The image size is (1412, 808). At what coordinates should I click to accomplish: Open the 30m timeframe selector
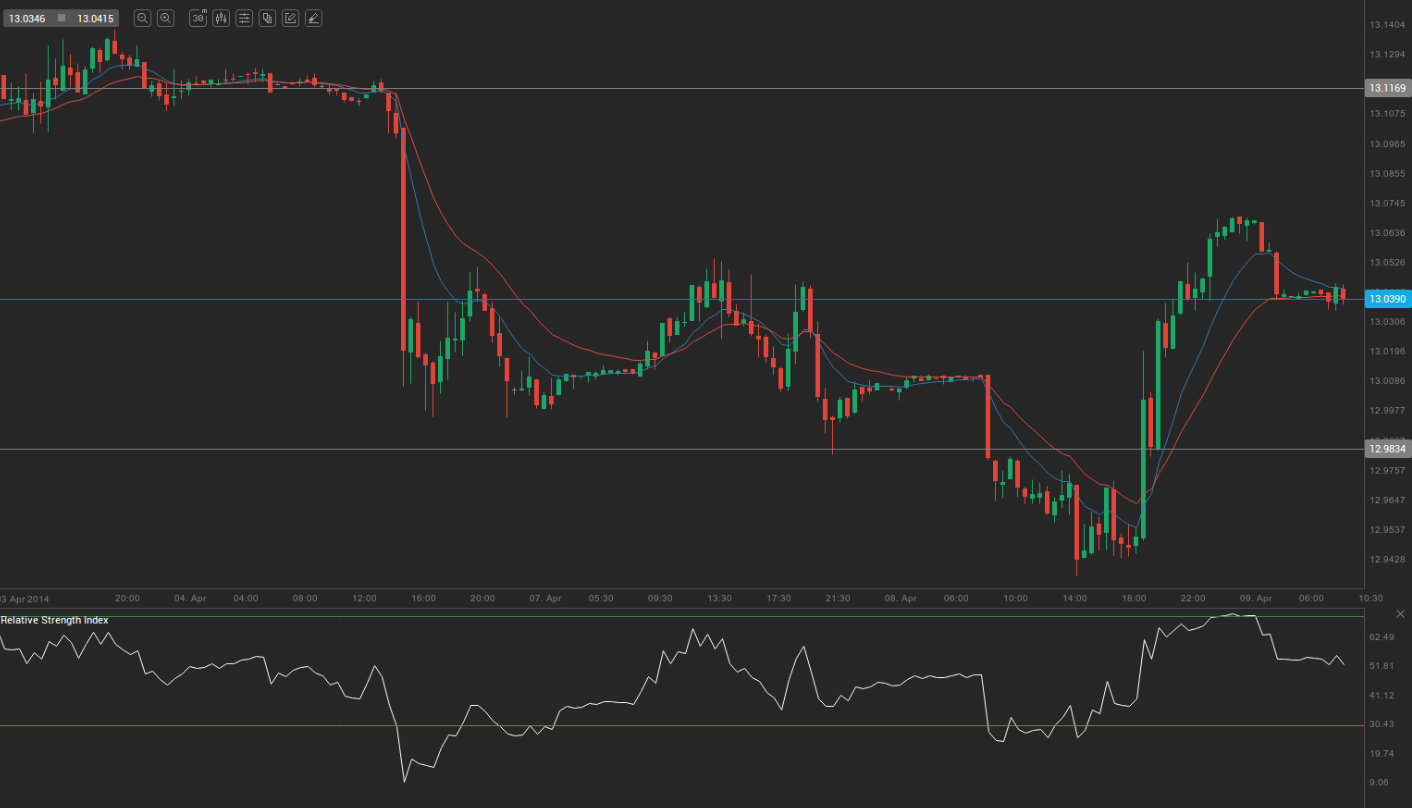click(198, 18)
